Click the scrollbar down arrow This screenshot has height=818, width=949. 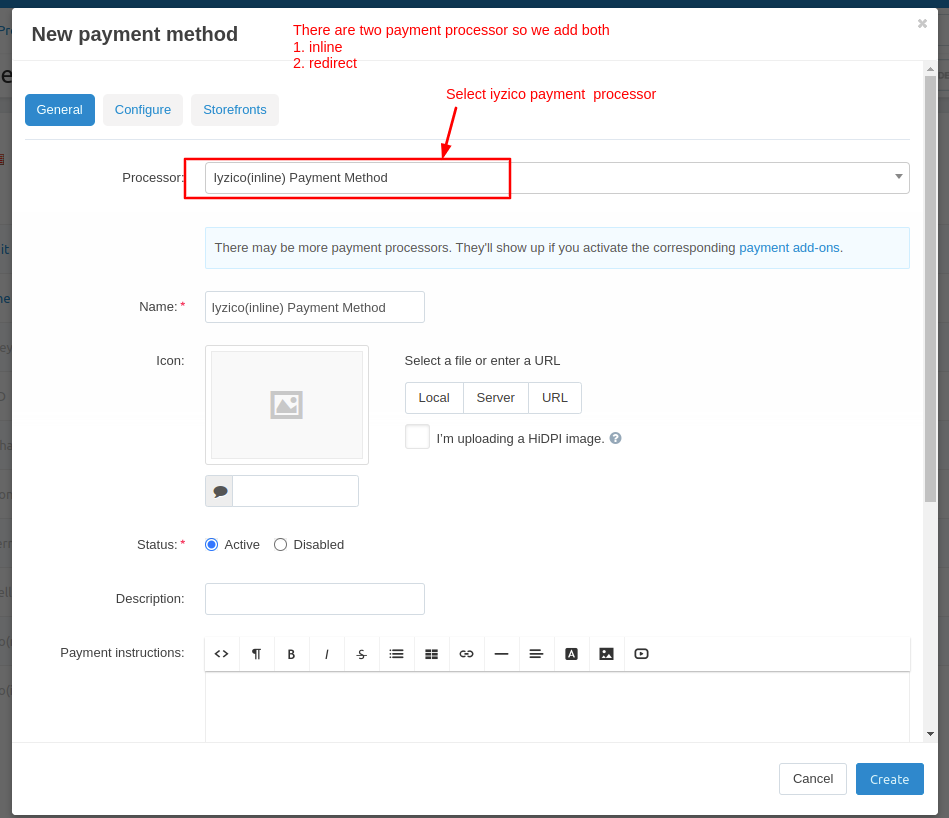pyautogui.click(x=930, y=734)
